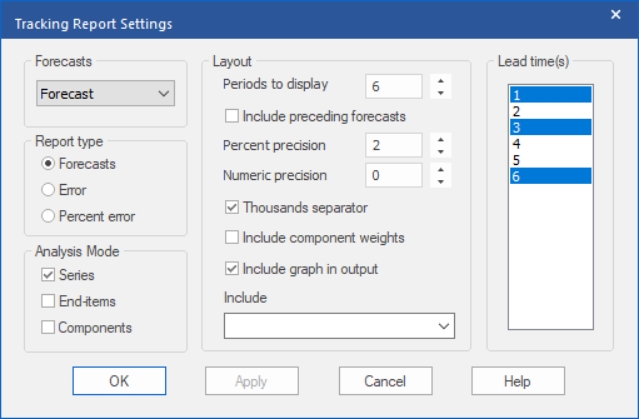639x419 pixels.
Task: Disable Include graph in output
Action: (x=232, y=269)
